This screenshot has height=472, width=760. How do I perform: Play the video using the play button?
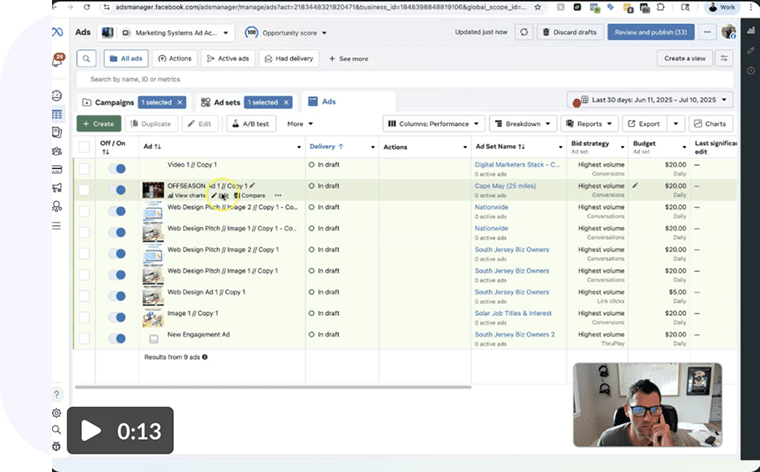91,431
